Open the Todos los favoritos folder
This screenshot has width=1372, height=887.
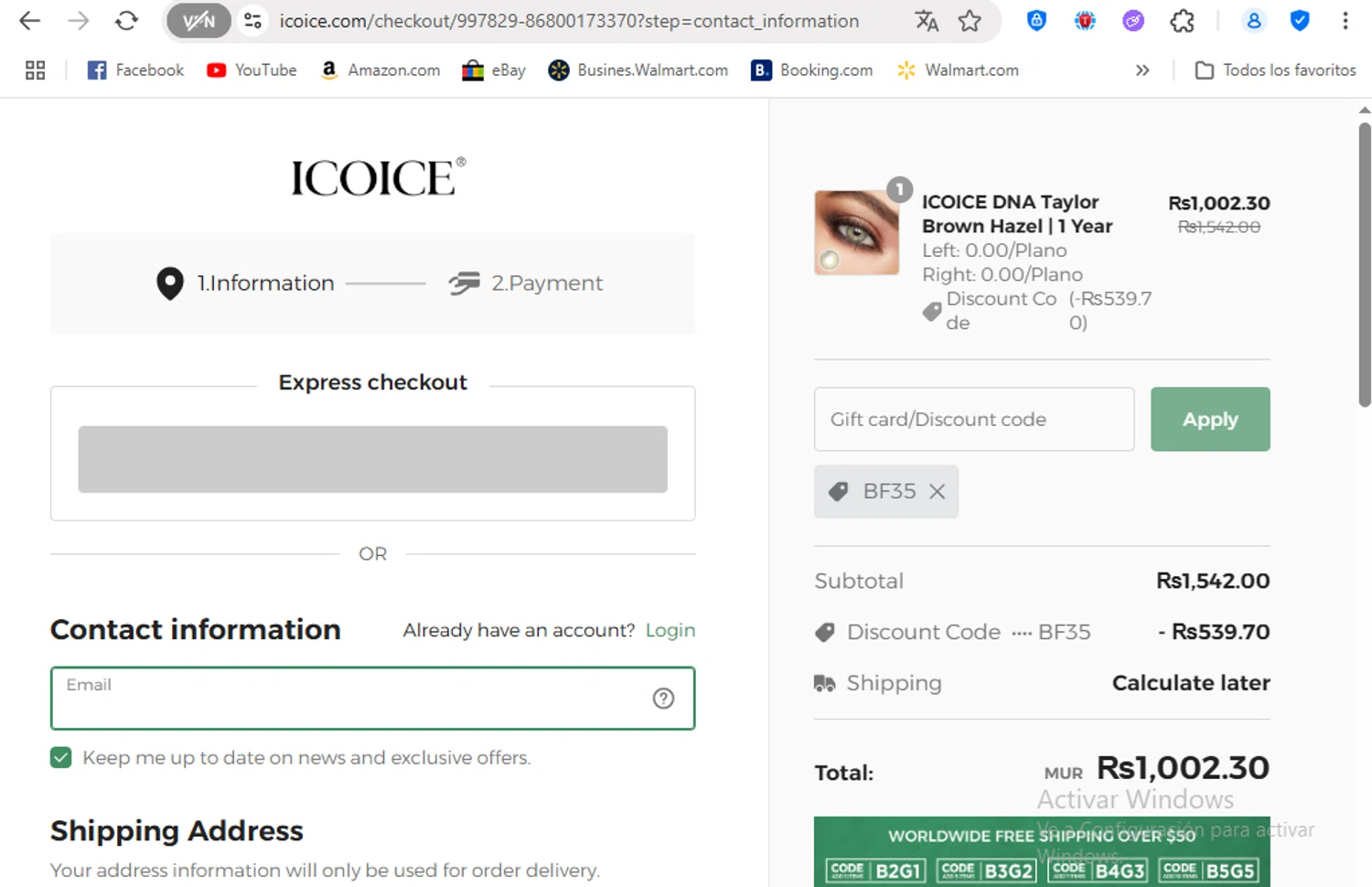(x=1276, y=70)
